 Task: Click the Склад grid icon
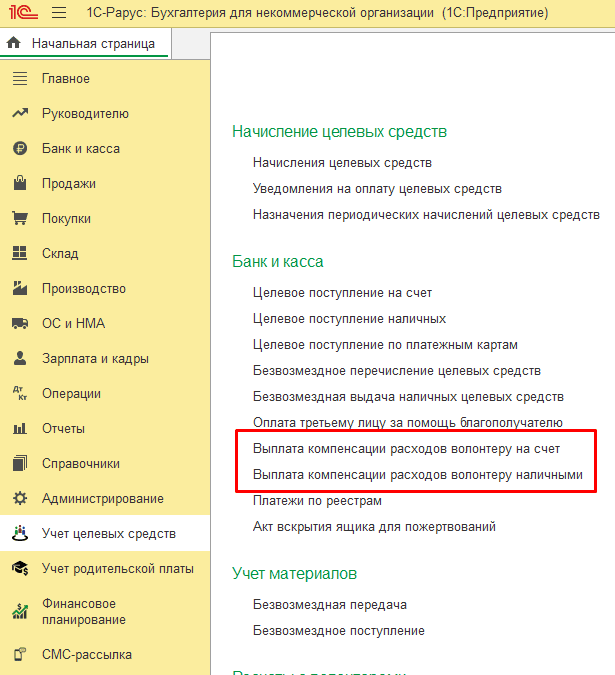[x=19, y=254]
